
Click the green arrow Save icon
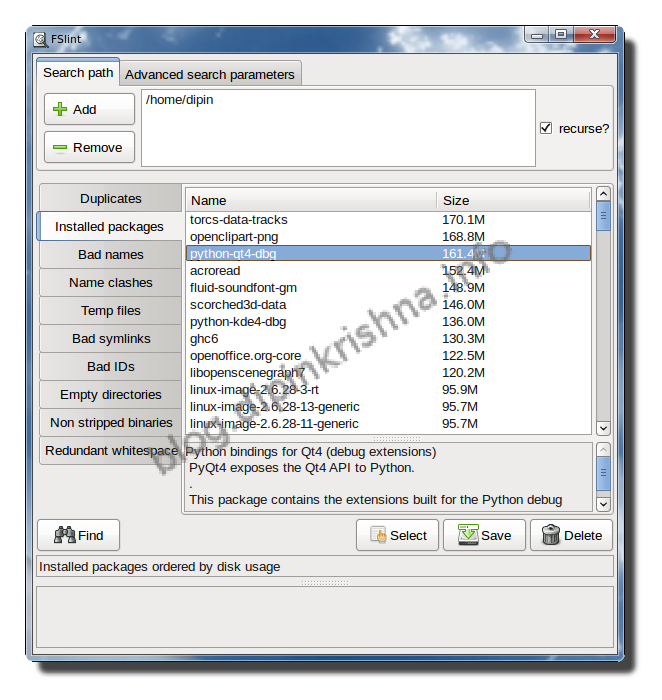[x=468, y=534]
